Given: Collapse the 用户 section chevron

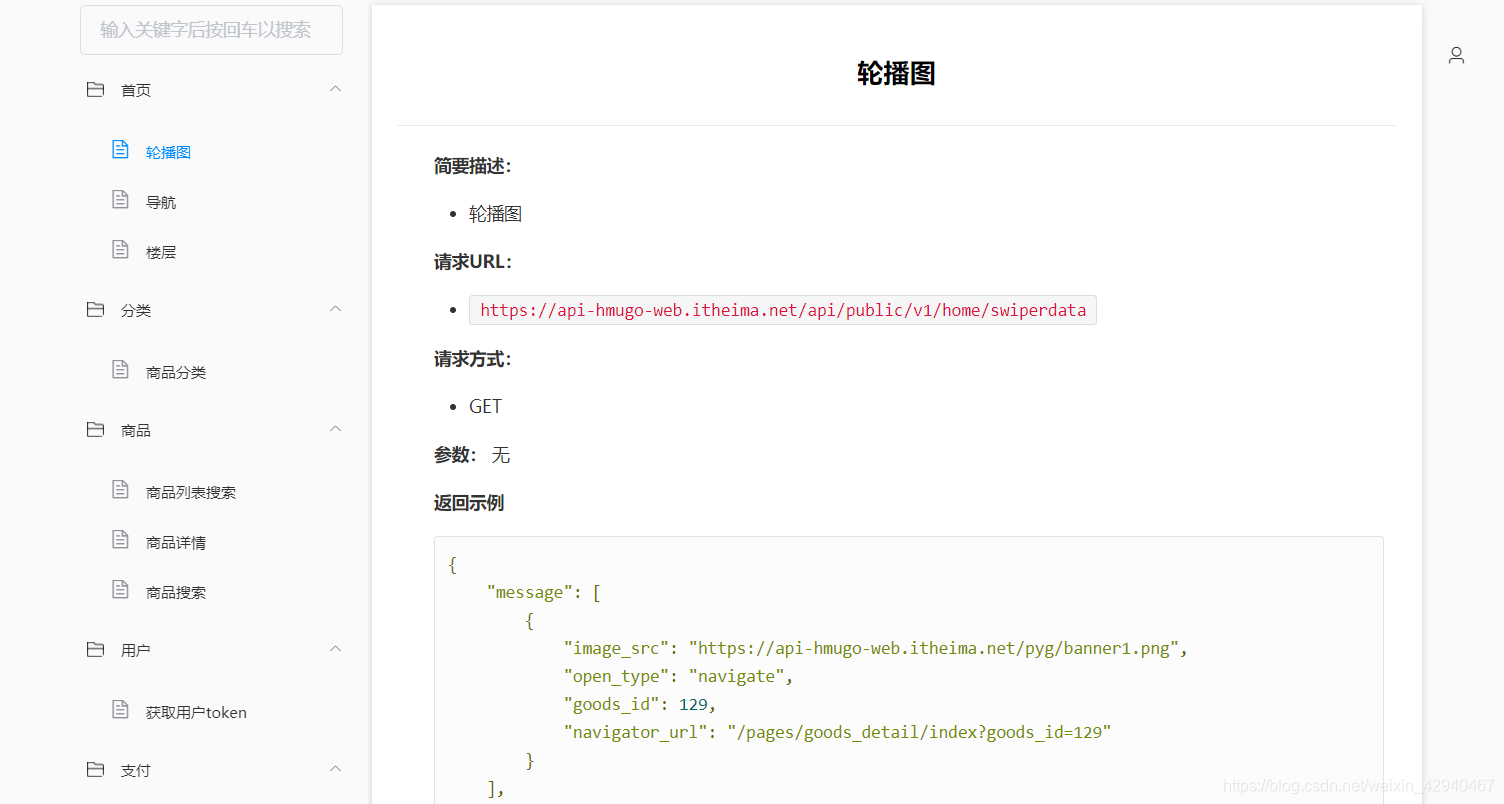Looking at the screenshot, I should pyautogui.click(x=336, y=649).
